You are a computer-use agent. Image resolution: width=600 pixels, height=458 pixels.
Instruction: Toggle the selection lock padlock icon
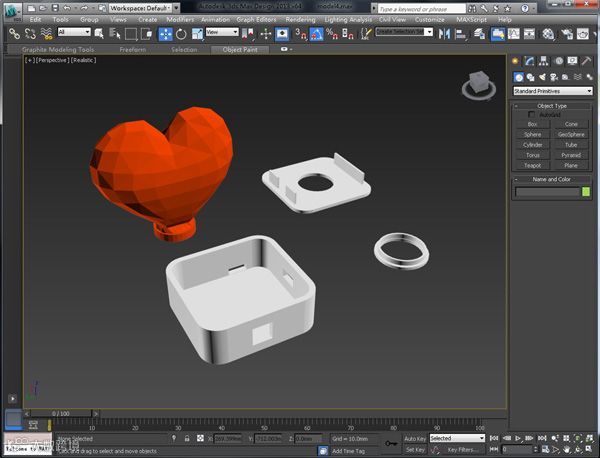pos(187,438)
